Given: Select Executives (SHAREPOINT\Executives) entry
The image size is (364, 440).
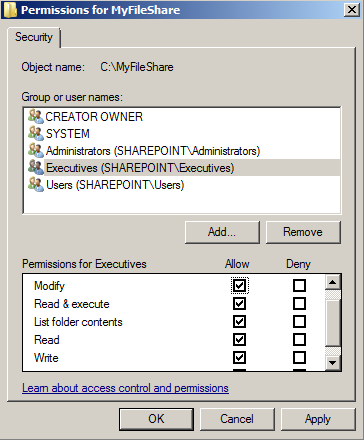Looking at the screenshot, I should [140, 168].
